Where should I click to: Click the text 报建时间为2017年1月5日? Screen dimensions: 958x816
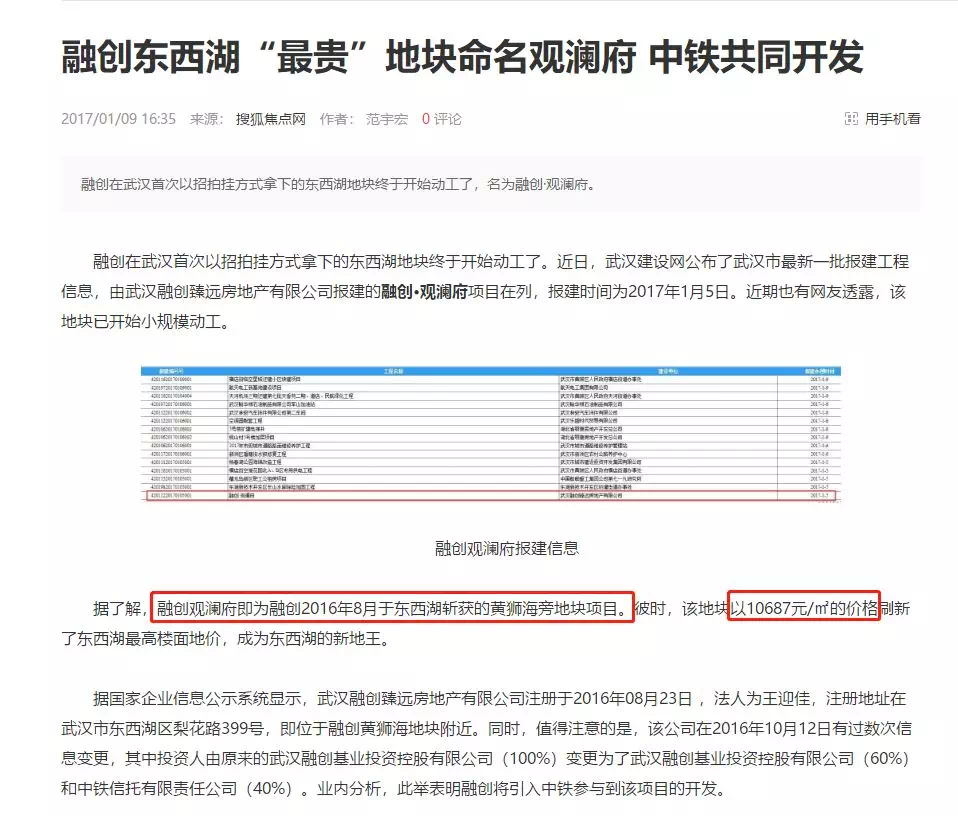pyautogui.click(x=638, y=292)
